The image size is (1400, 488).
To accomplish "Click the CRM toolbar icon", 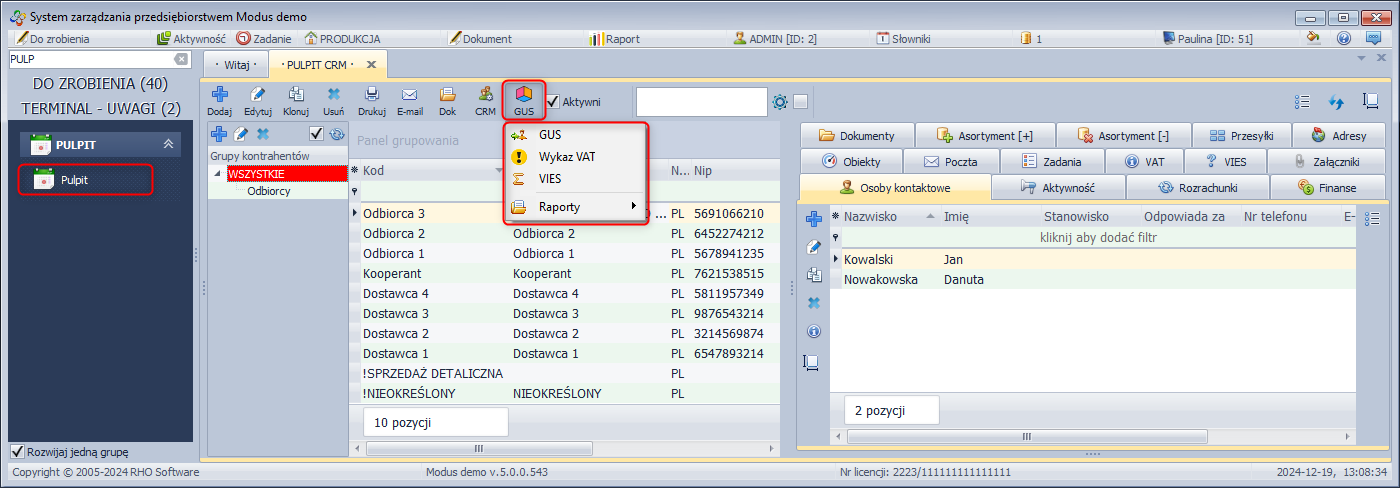I will tap(485, 95).
